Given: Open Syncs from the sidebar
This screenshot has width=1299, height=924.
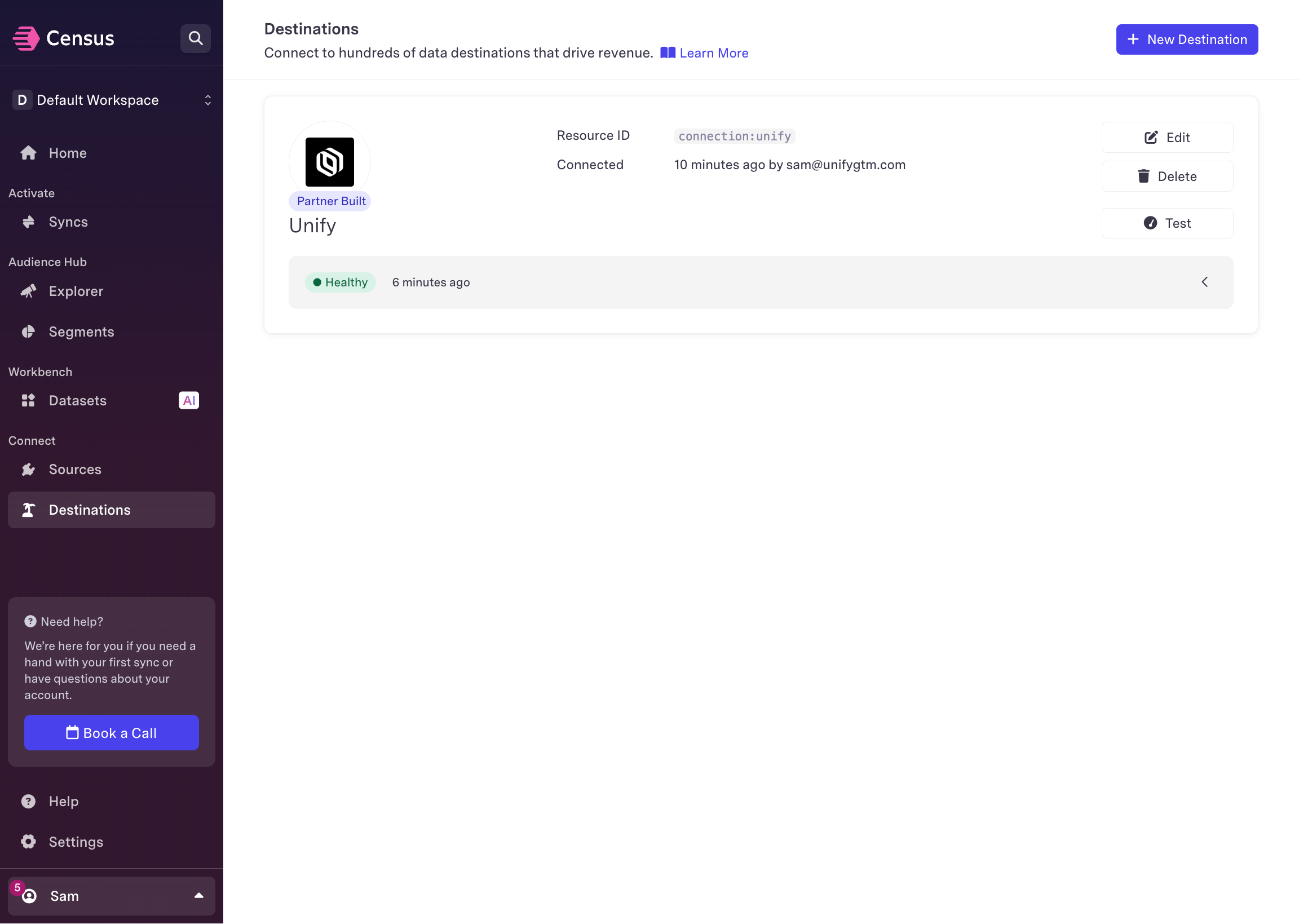Looking at the screenshot, I should 68,222.
